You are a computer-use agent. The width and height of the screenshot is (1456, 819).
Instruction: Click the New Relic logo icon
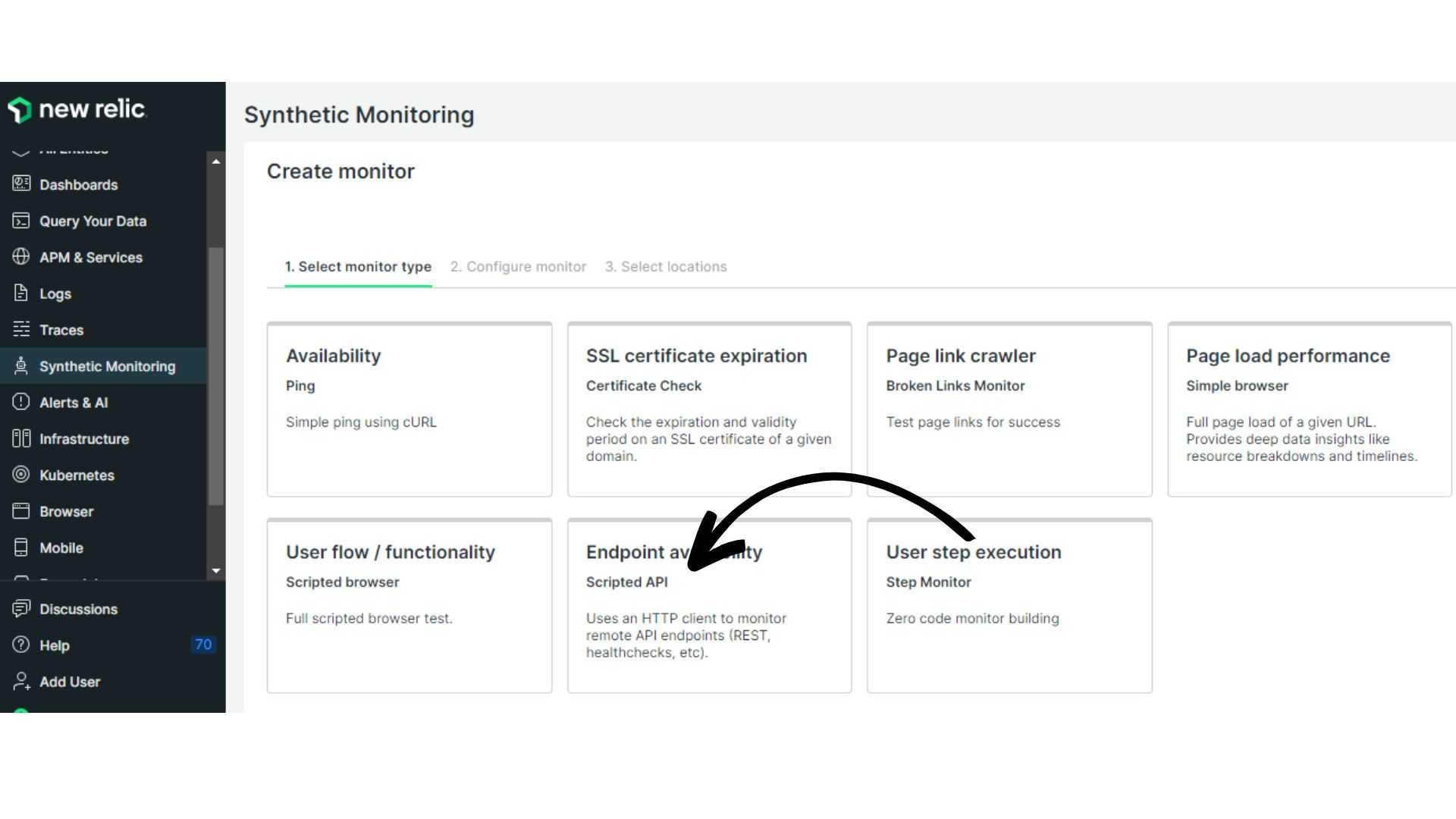[x=18, y=109]
